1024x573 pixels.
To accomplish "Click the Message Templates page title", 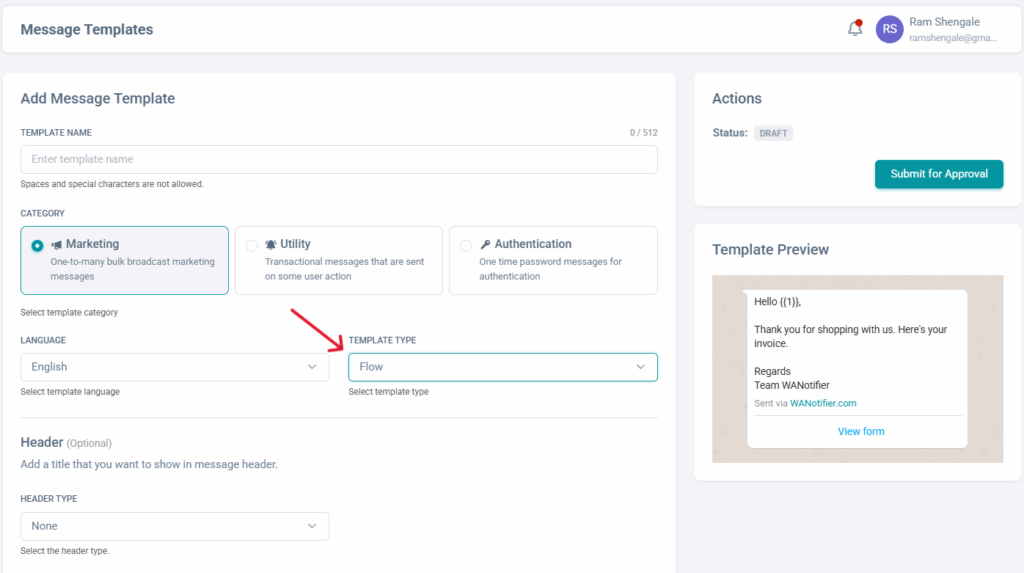I will tap(87, 29).
